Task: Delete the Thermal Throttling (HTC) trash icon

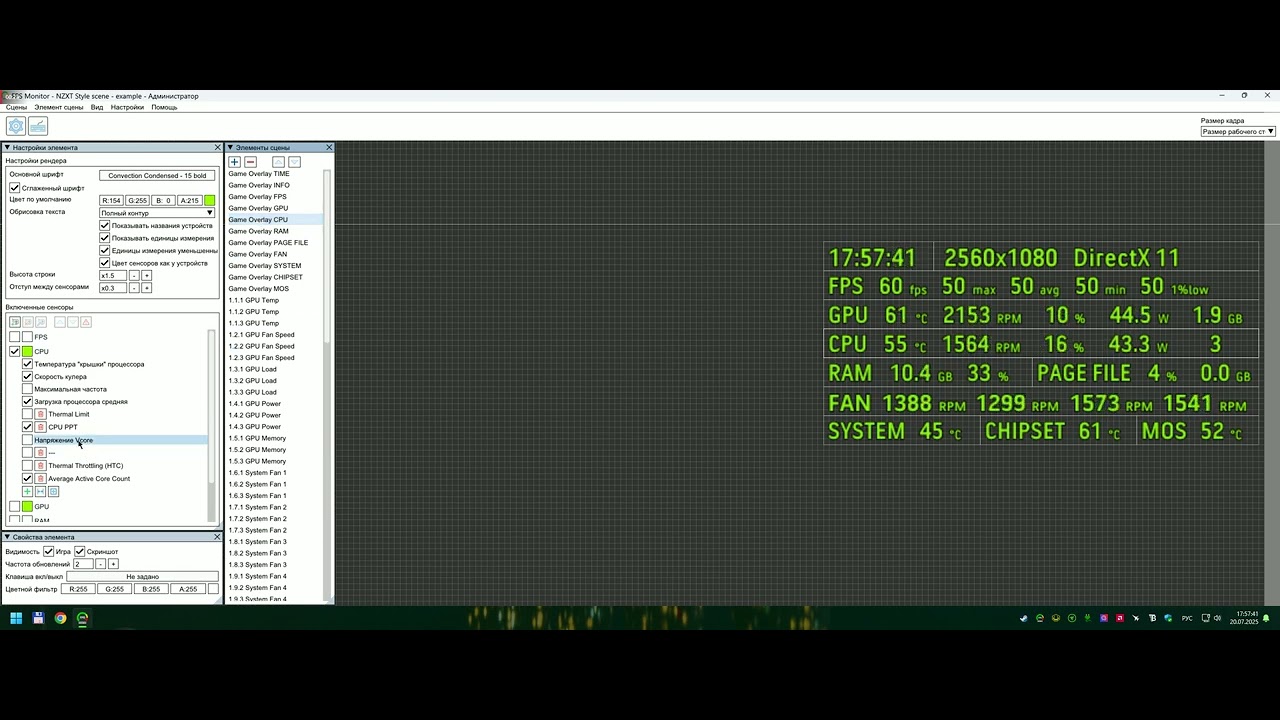Action: [x=41, y=466]
